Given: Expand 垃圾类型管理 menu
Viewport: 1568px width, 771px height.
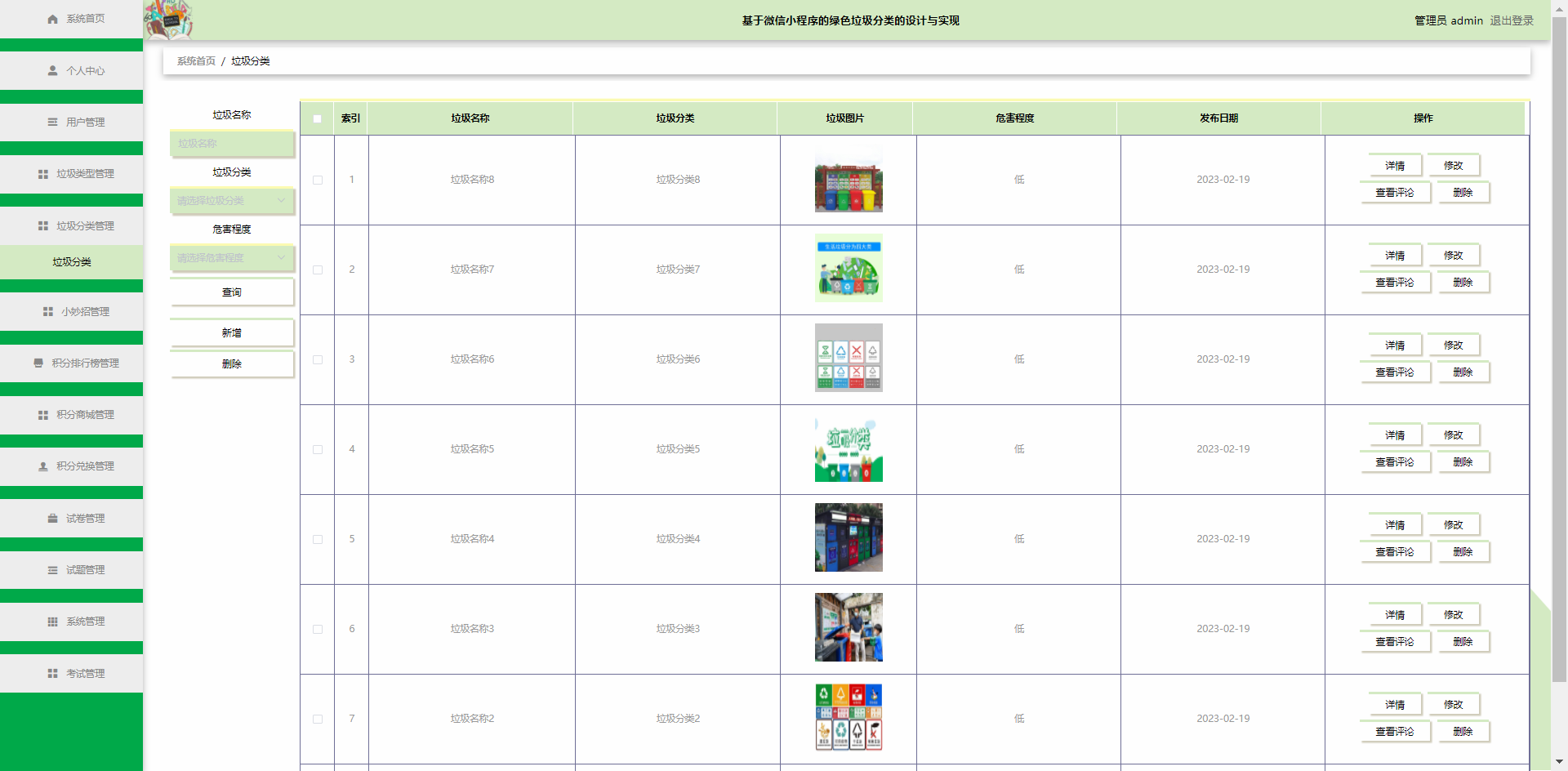Looking at the screenshot, I should point(72,174).
